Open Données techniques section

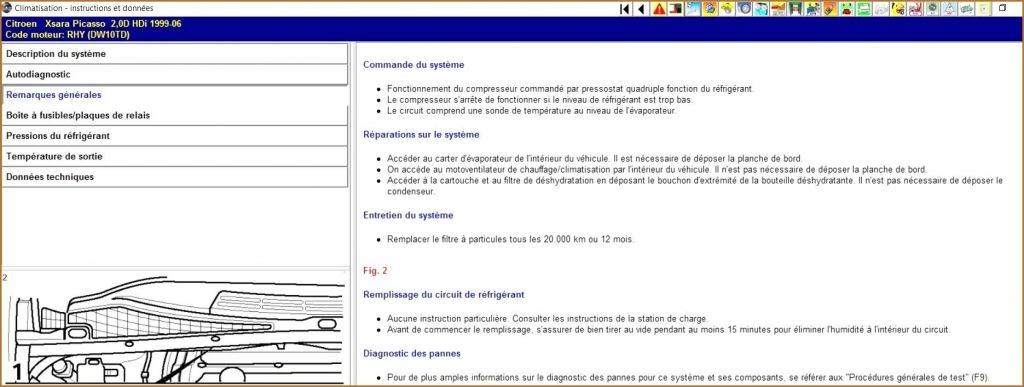tap(174, 177)
